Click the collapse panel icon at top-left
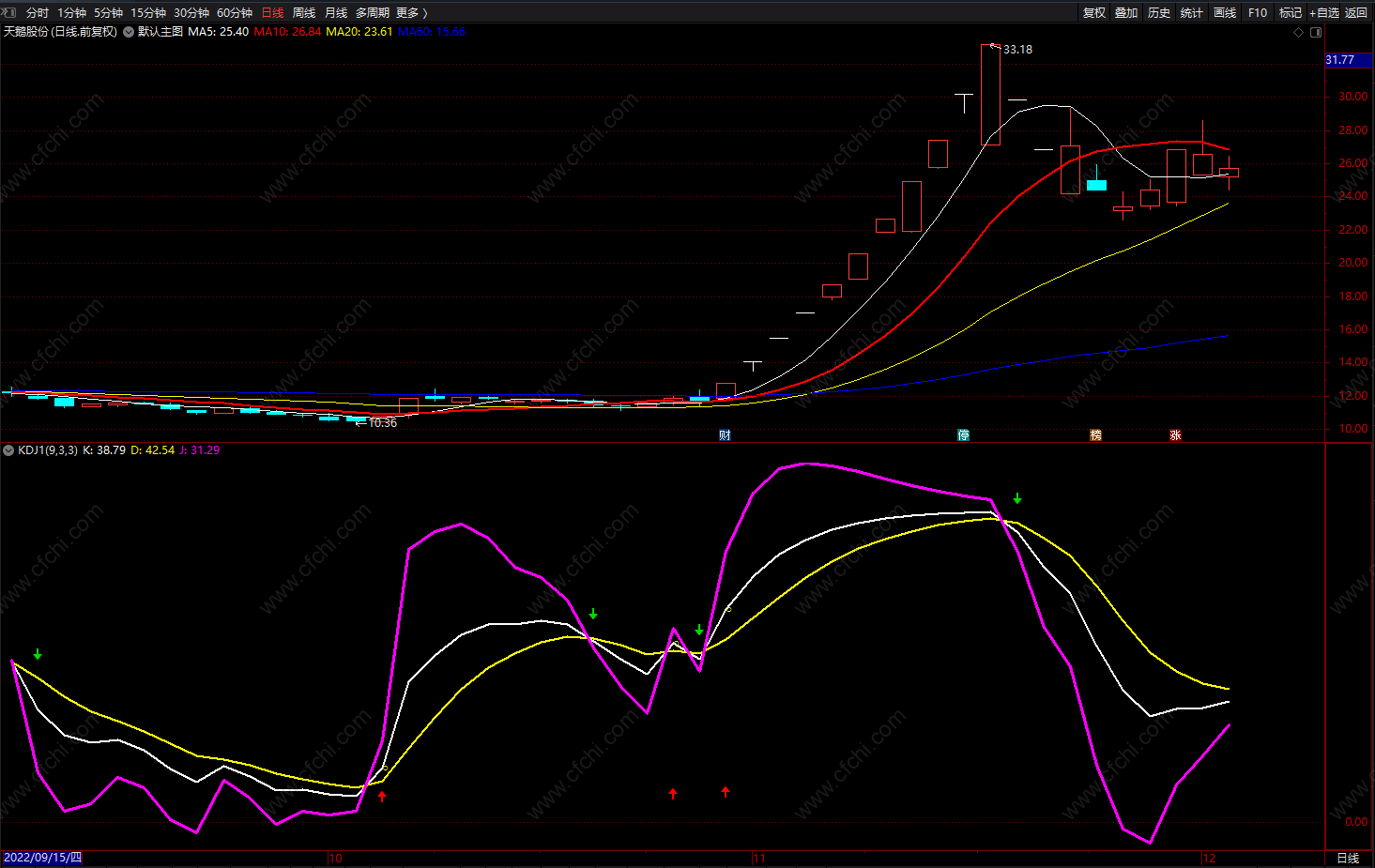The height and width of the screenshot is (868, 1375). click(8, 12)
